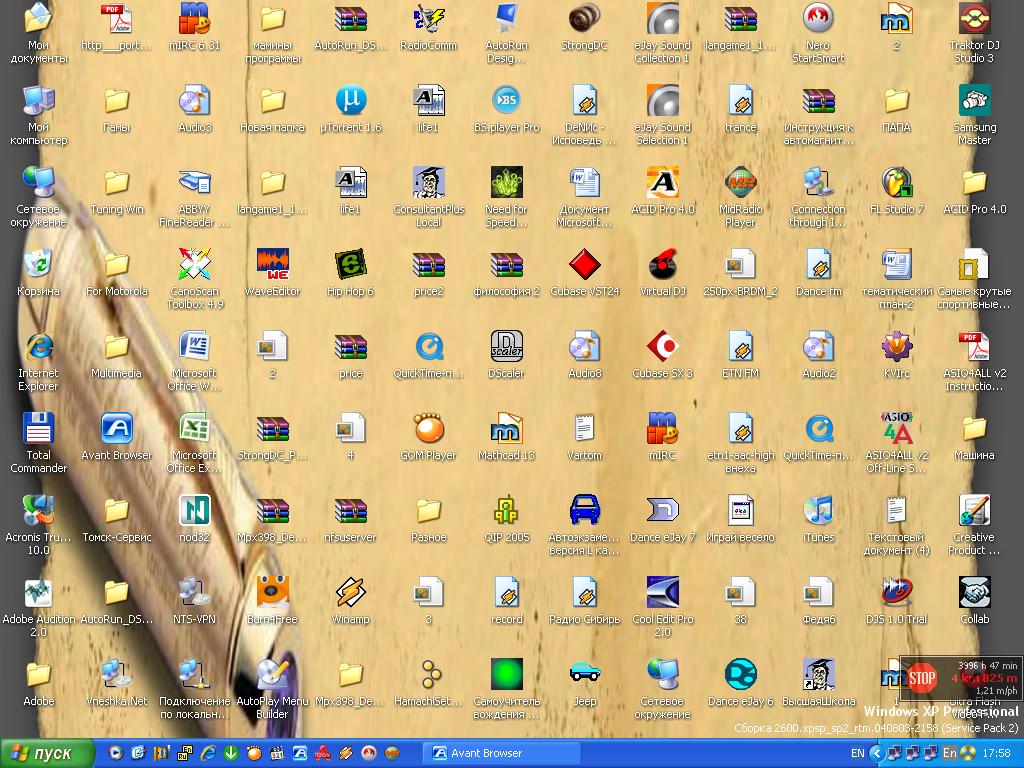Open Total Commander desktop shortcut
1024x768 pixels.
[x=39, y=429]
